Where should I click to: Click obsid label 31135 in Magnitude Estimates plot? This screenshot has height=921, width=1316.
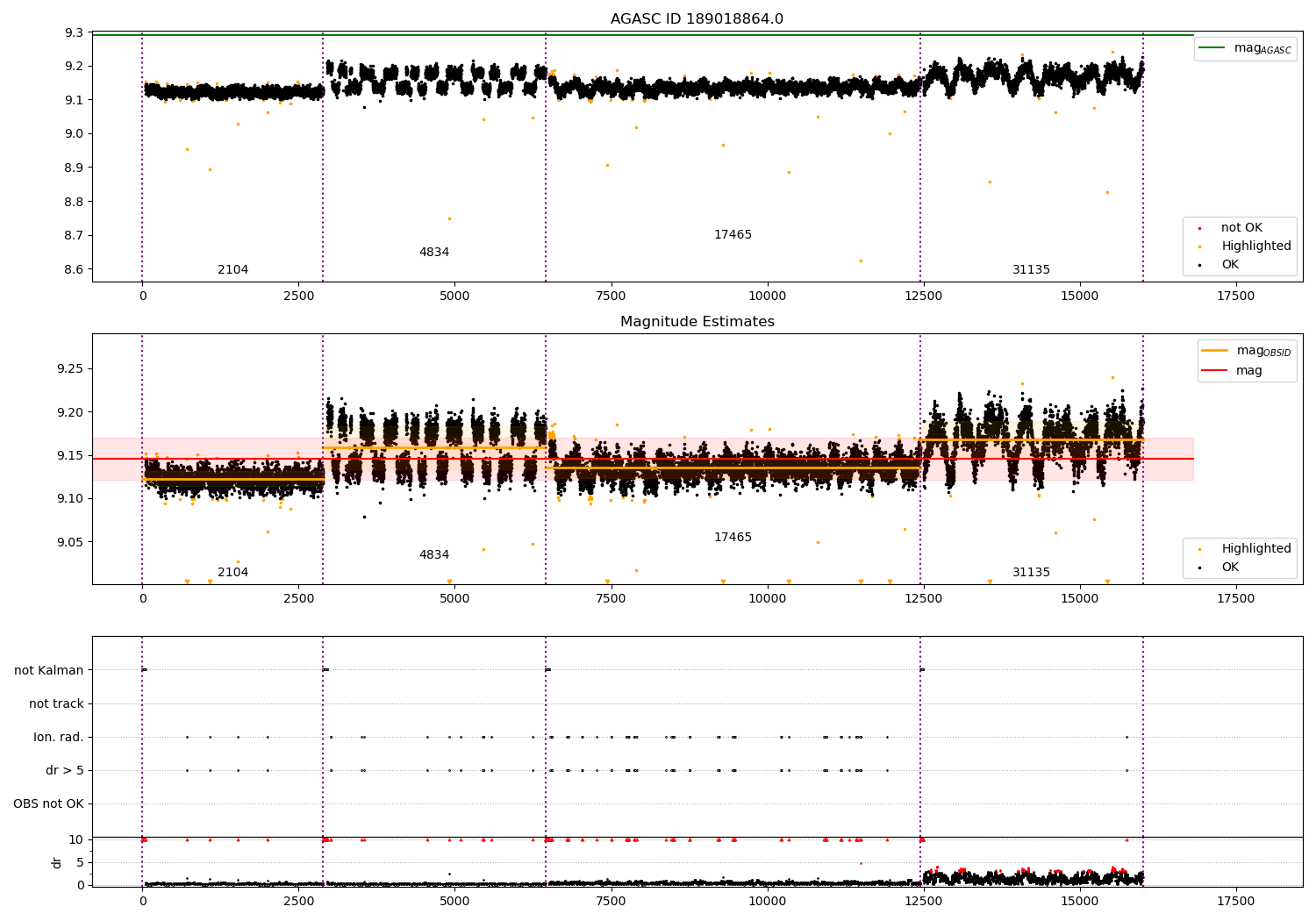[1031, 573]
